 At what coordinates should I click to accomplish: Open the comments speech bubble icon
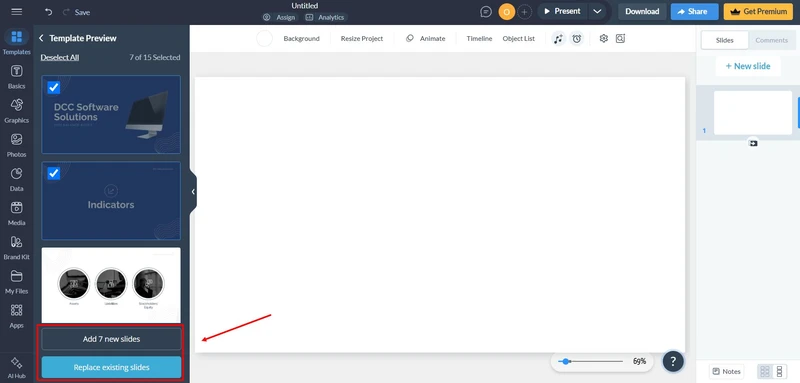coord(486,12)
